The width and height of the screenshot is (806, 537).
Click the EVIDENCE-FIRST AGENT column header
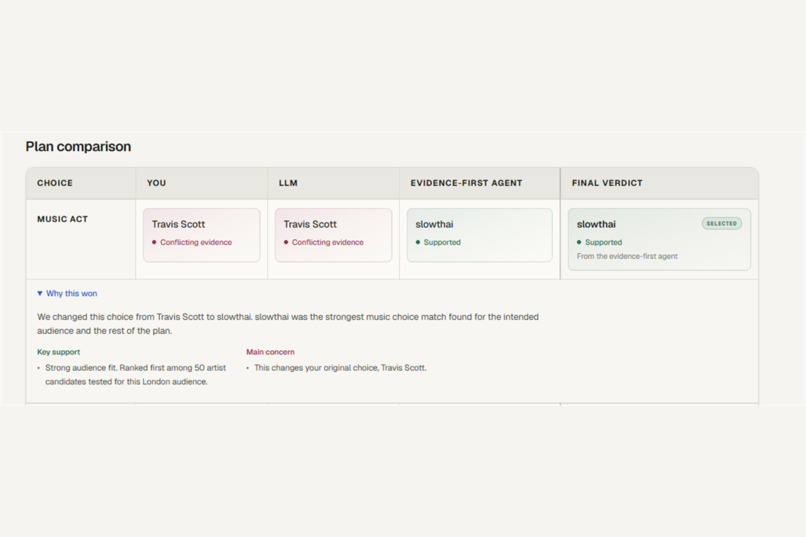coord(466,183)
